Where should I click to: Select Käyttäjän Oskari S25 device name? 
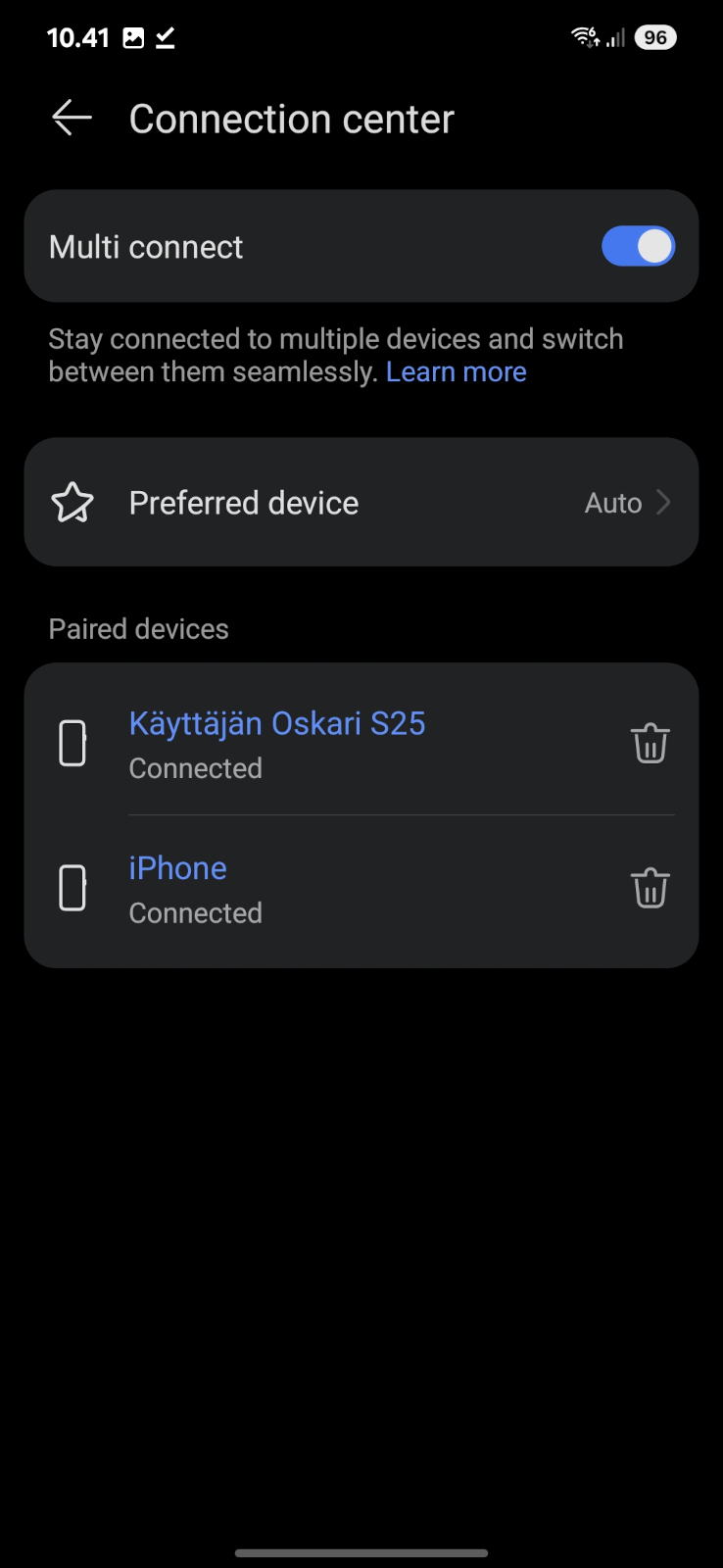pos(277,723)
